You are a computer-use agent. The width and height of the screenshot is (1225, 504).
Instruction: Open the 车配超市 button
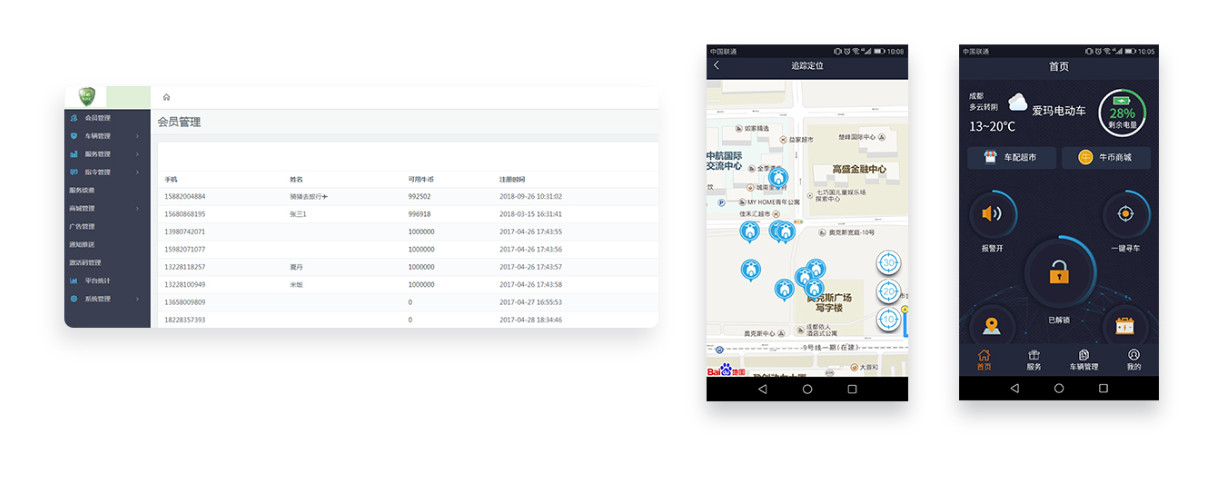pyautogui.click(x=1011, y=158)
